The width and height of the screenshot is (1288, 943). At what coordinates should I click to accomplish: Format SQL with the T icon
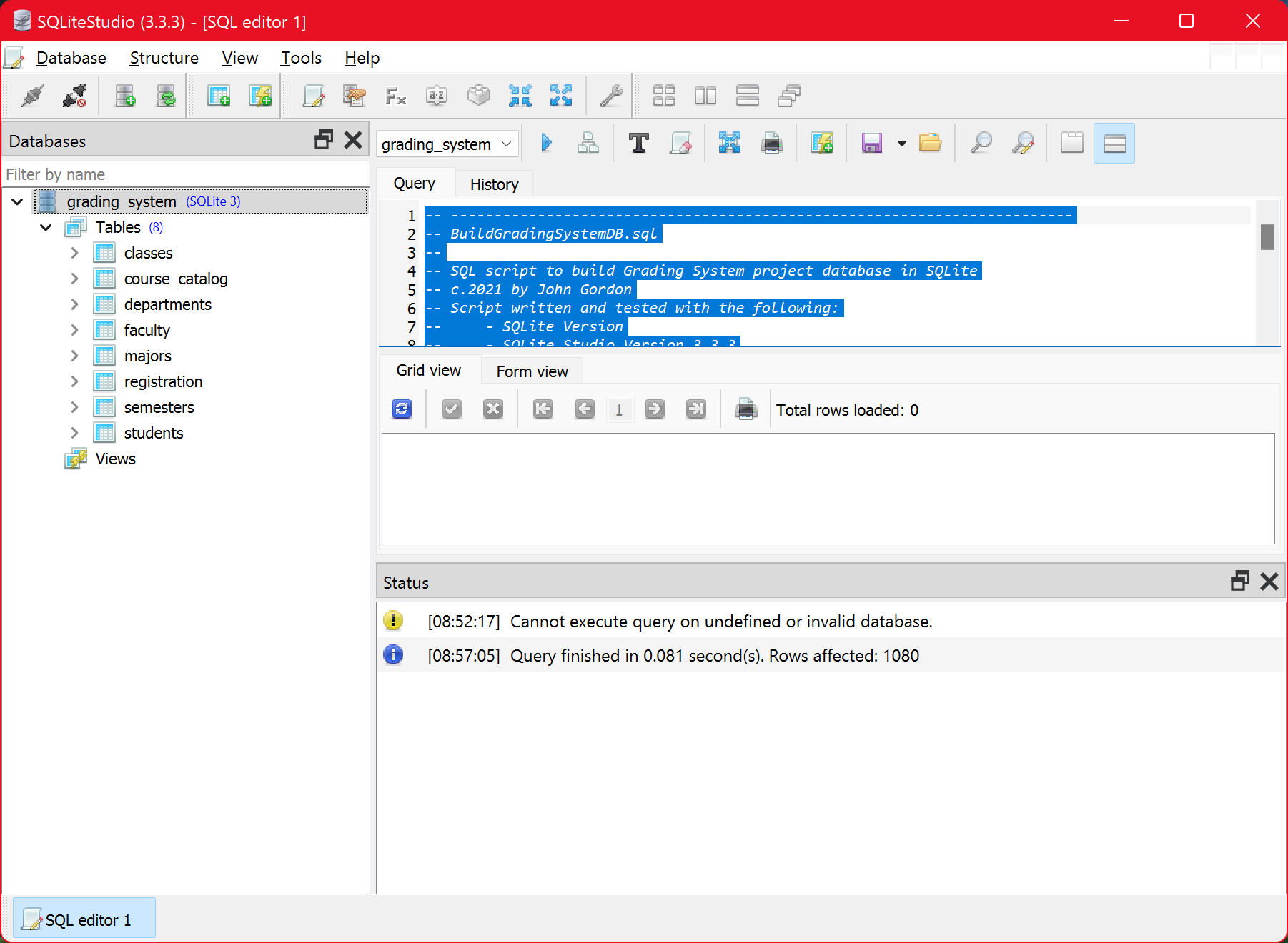pyautogui.click(x=638, y=144)
